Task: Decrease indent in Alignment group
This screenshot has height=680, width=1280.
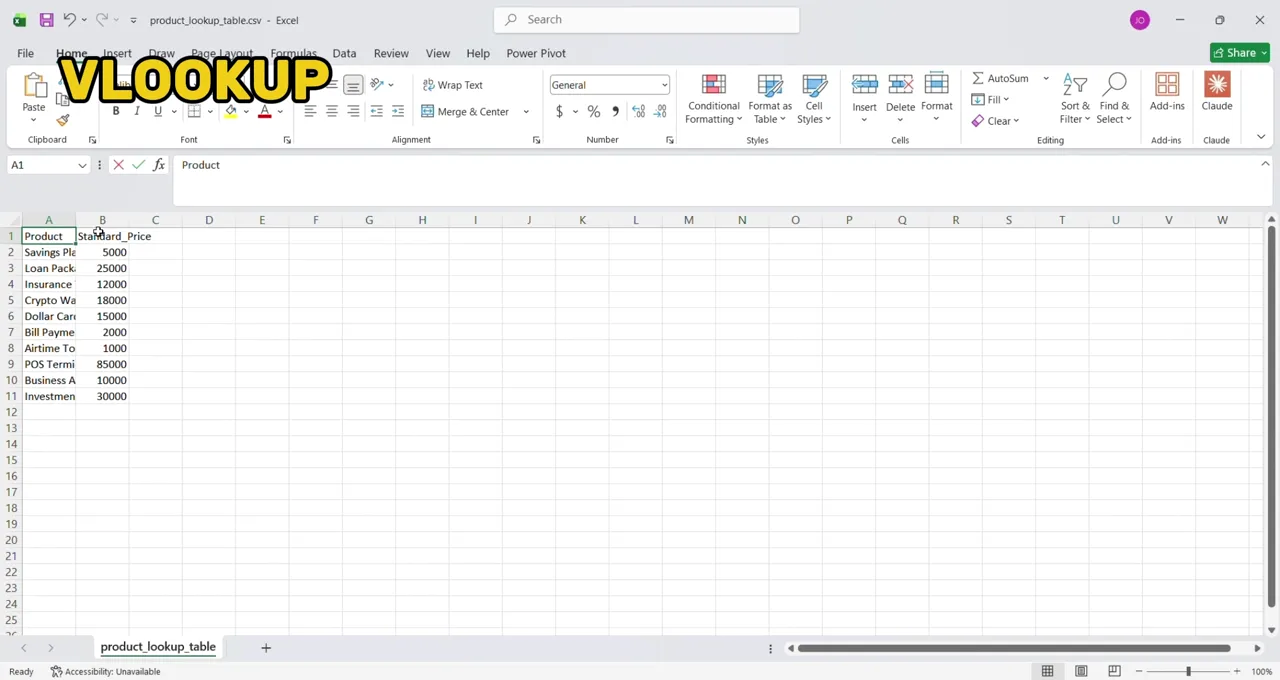Action: coord(376,111)
